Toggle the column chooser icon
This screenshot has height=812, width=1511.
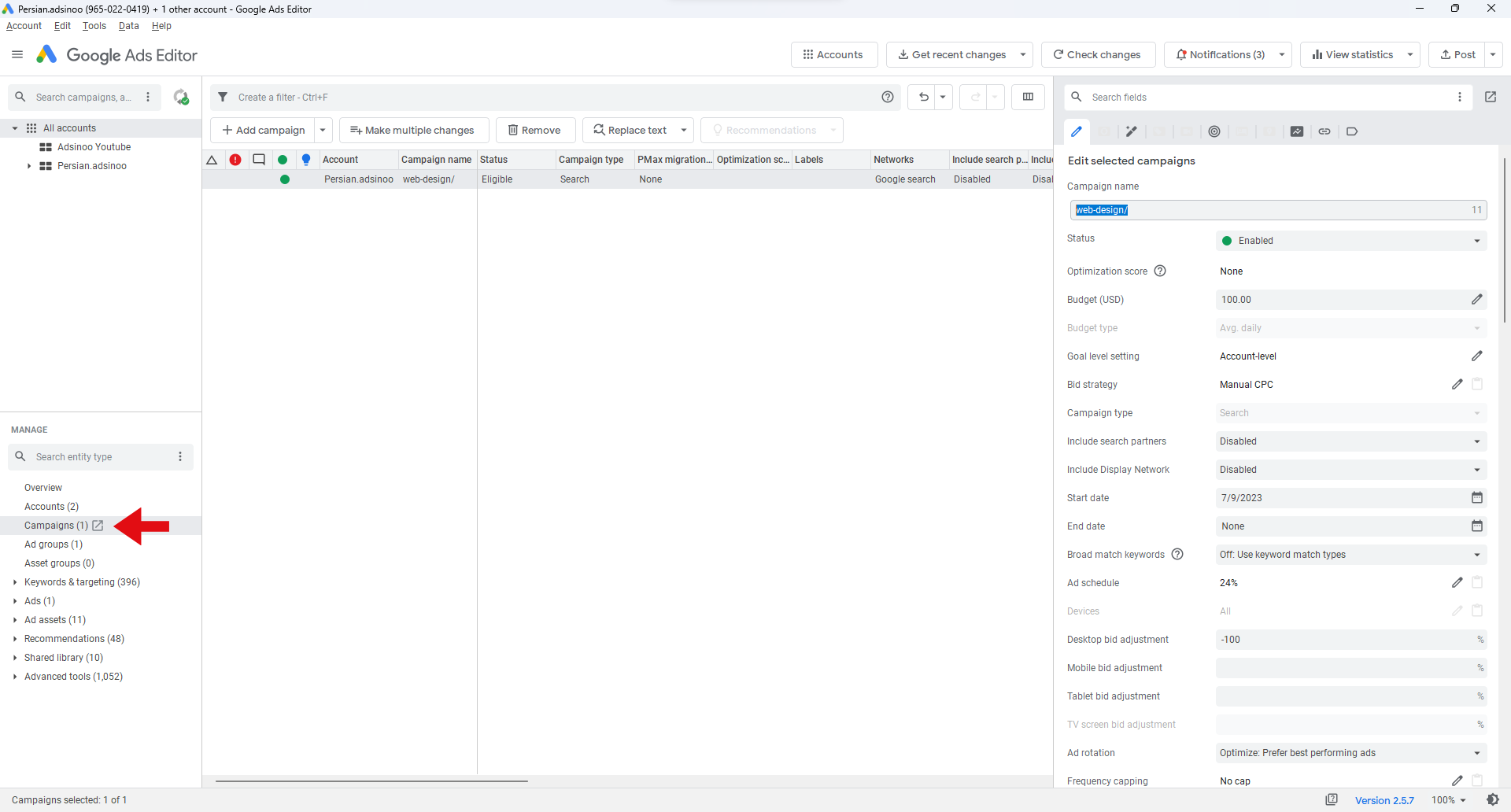(1028, 97)
